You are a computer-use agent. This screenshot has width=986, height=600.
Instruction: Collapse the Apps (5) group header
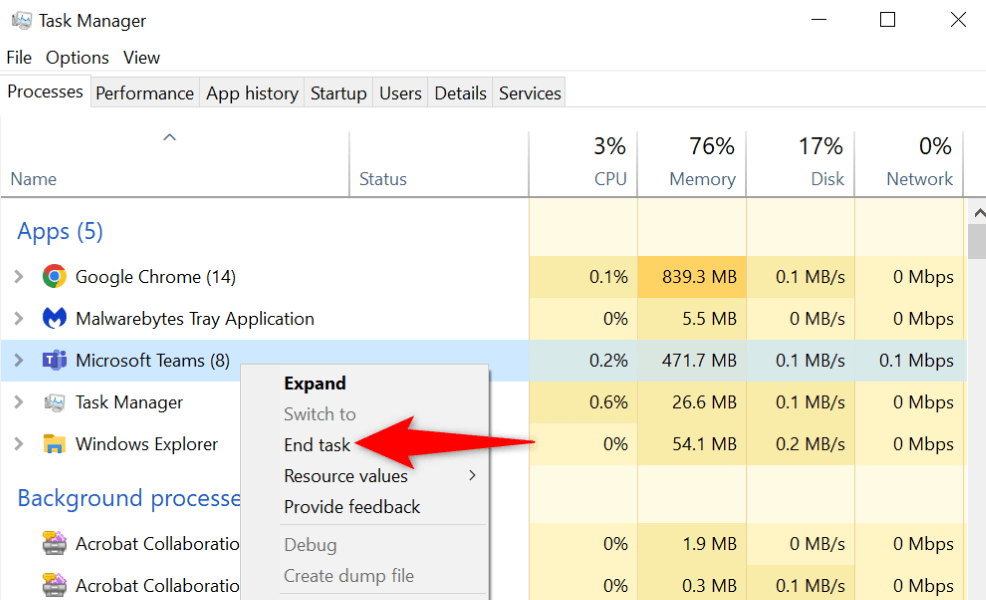[x=60, y=232]
